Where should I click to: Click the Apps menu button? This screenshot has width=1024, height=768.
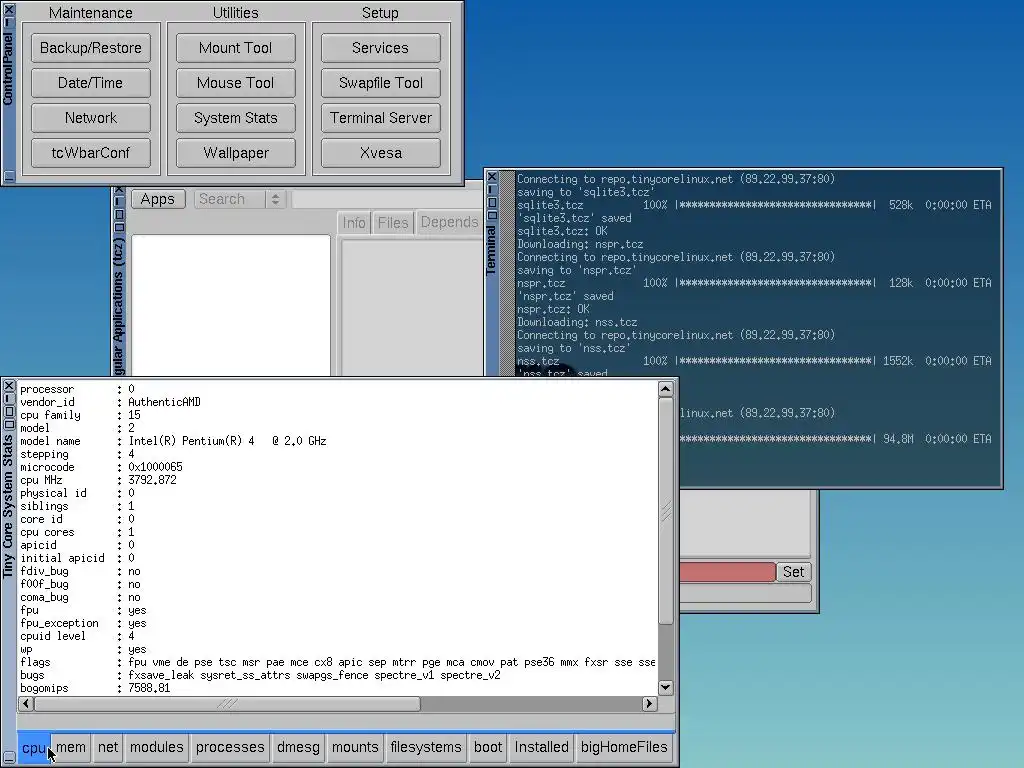coord(158,199)
